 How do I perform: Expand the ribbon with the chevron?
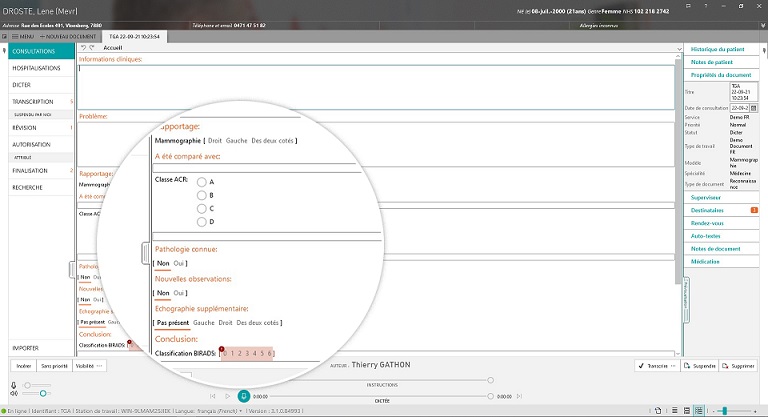pyautogui.click(x=679, y=49)
